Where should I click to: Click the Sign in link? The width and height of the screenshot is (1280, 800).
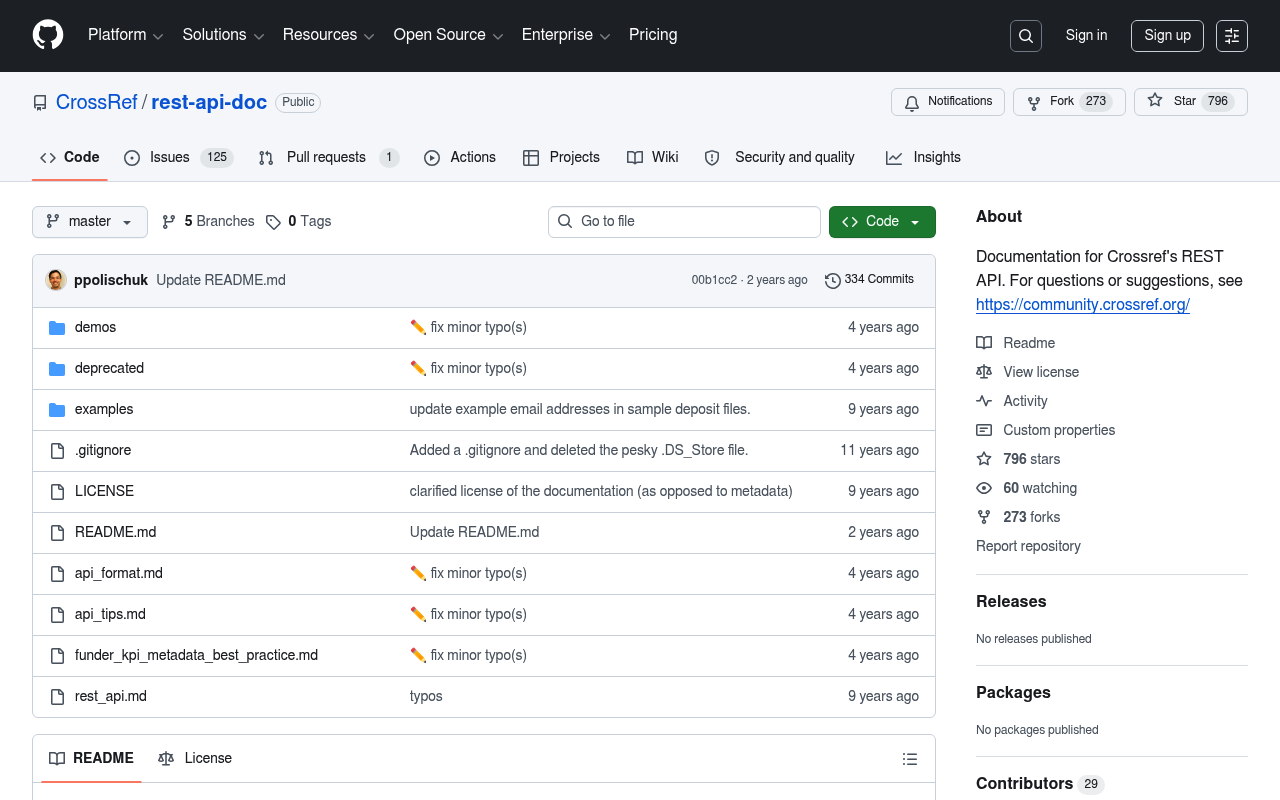coord(1086,35)
